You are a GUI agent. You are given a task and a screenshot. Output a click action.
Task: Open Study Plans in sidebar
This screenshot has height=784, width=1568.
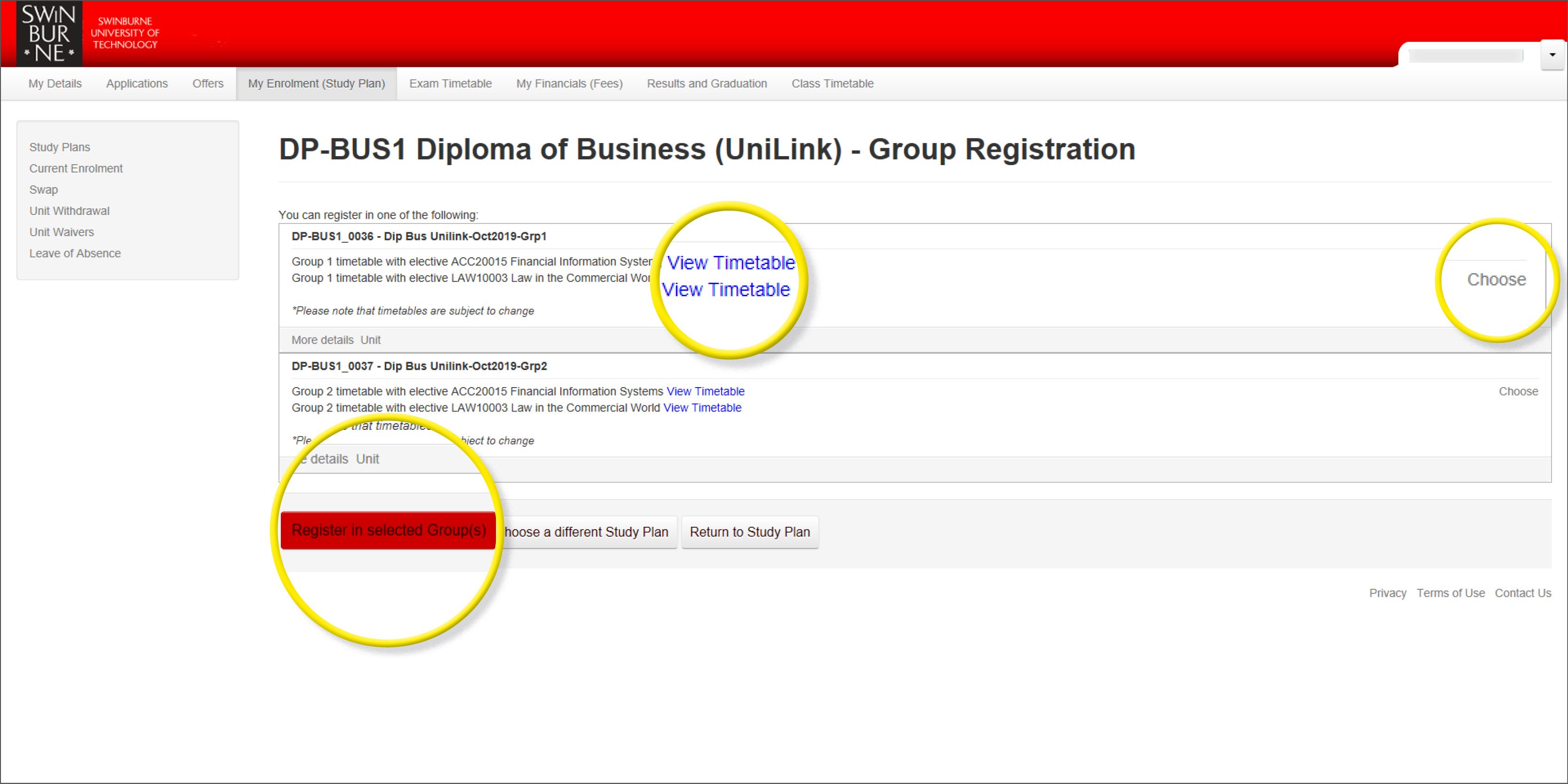(x=60, y=147)
